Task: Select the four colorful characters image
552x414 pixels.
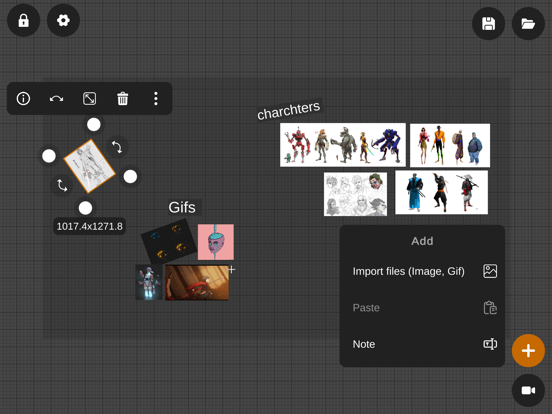Action: tap(450, 145)
